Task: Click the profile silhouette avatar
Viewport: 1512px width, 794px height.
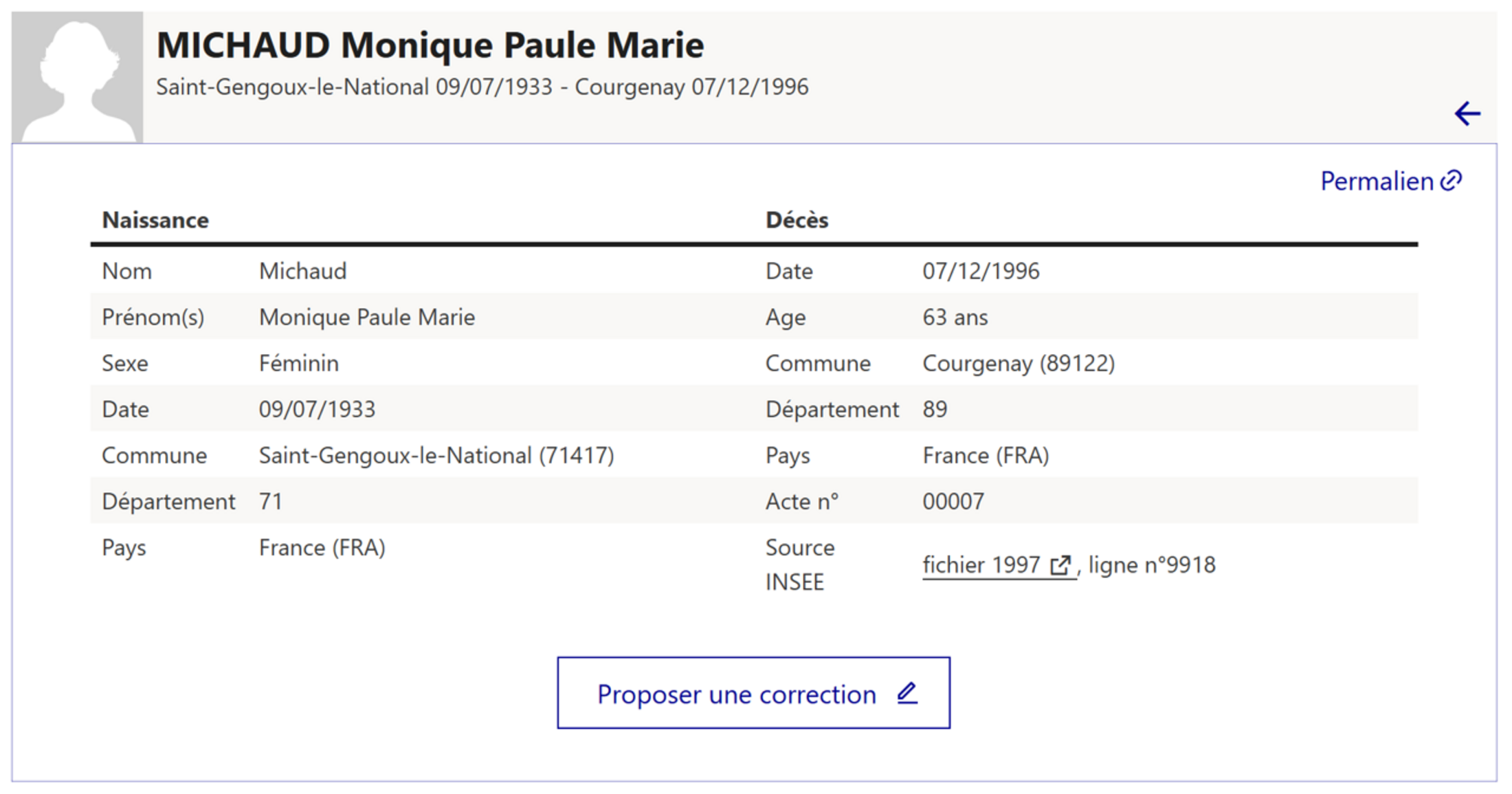Action: [77, 78]
